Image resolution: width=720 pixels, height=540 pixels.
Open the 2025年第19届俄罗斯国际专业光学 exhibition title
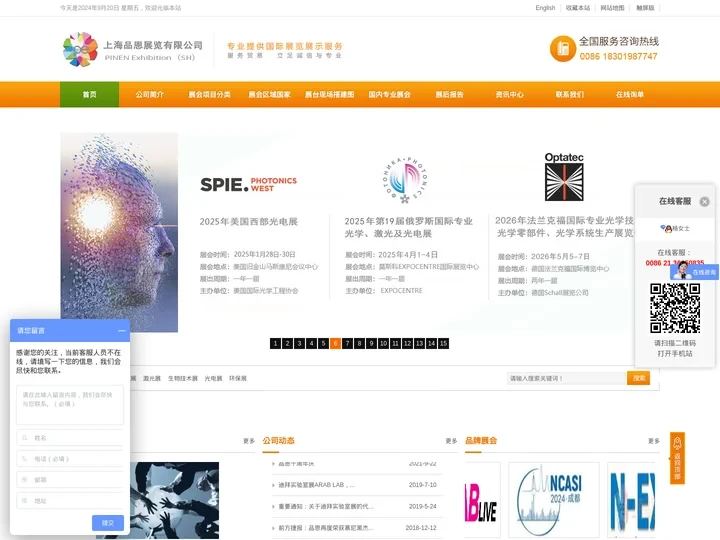click(409, 227)
